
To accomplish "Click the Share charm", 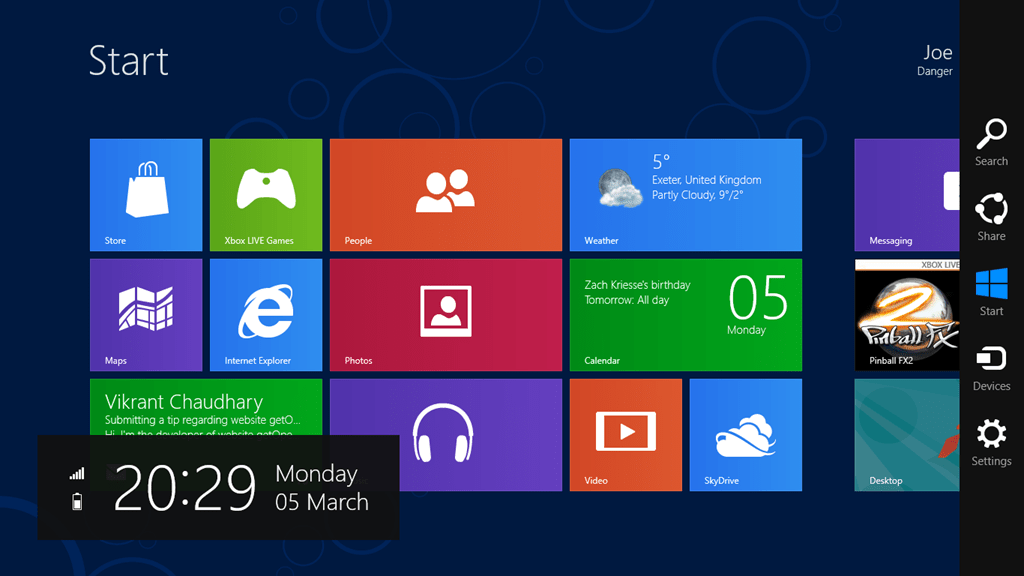I will (x=991, y=217).
